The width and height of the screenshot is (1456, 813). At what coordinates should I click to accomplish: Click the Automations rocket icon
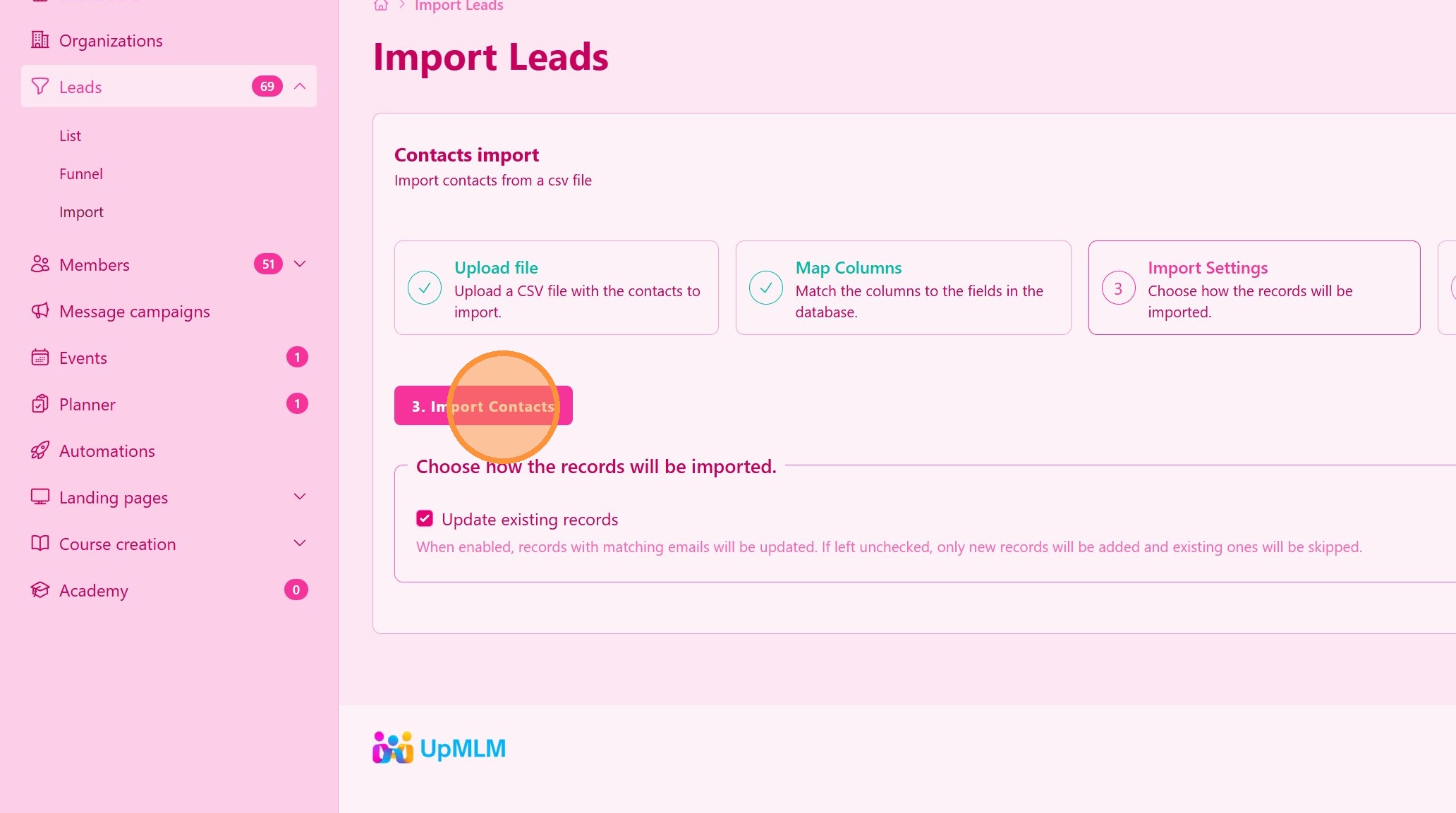click(40, 451)
